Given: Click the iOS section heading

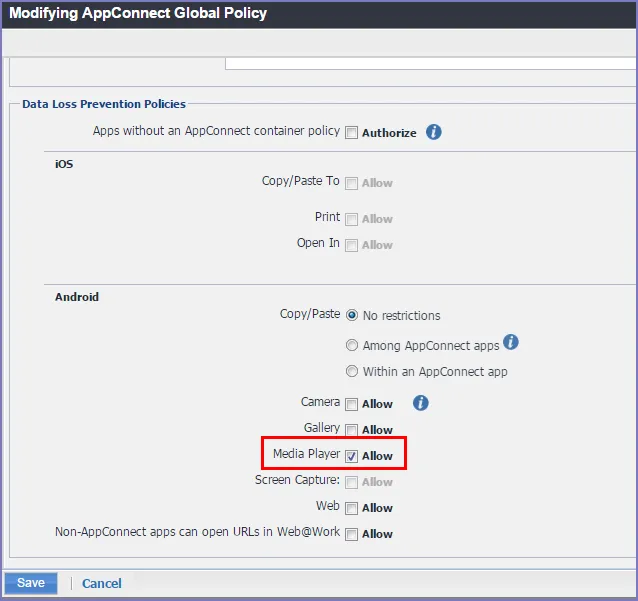Looking at the screenshot, I should point(64,164).
